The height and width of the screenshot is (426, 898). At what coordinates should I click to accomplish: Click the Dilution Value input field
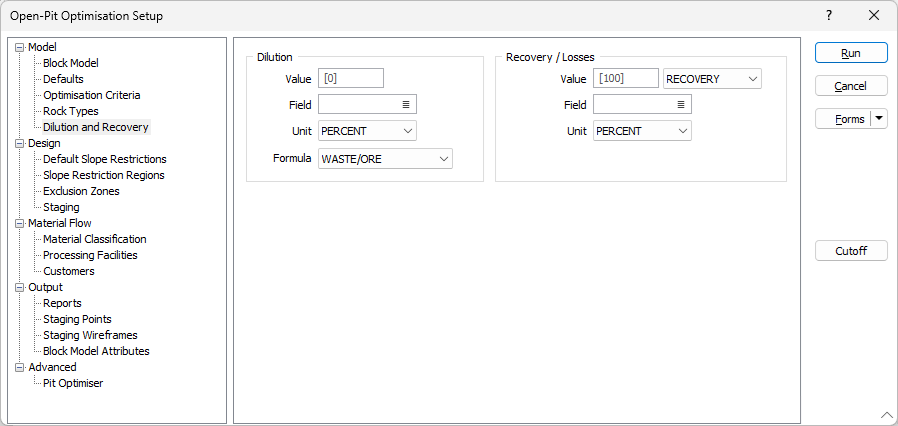(x=351, y=78)
